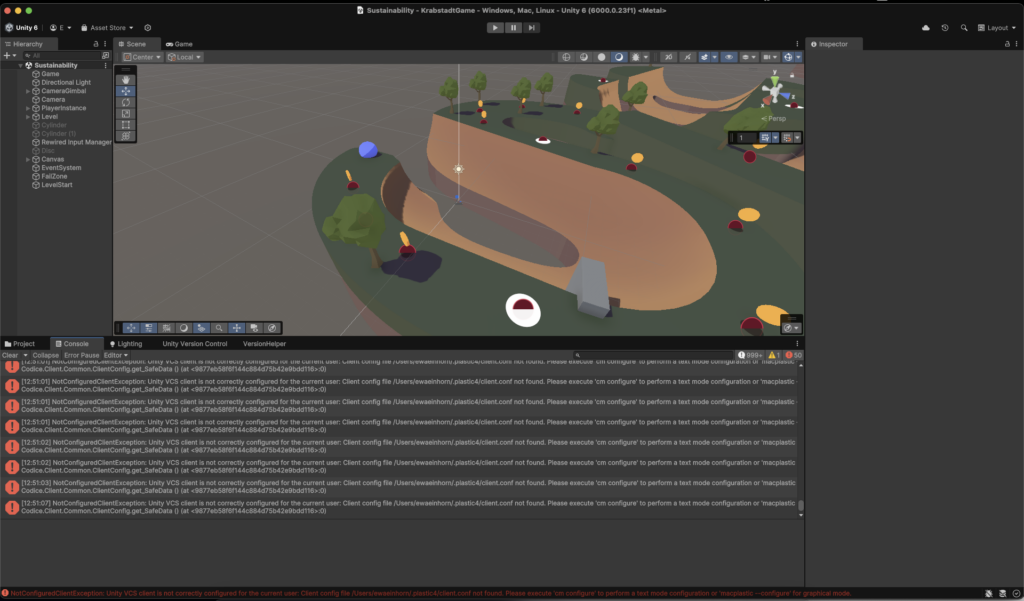Select the Hand view tool

pos(125,80)
